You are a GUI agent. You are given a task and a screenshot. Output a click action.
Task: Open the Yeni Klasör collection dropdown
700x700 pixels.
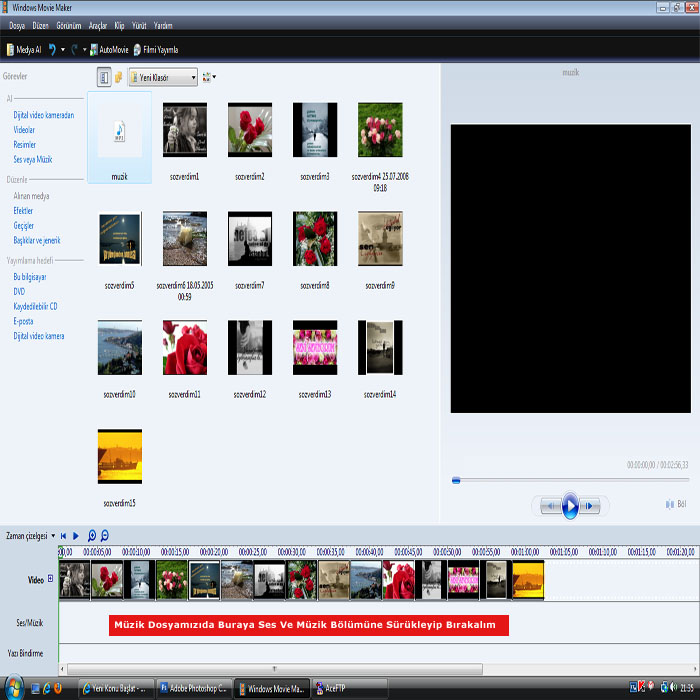(192, 76)
